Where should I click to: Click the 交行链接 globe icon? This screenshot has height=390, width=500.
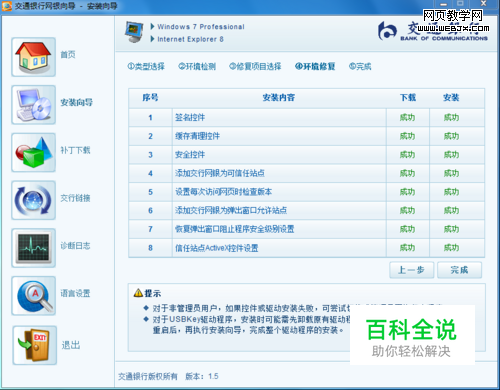pos(33,200)
